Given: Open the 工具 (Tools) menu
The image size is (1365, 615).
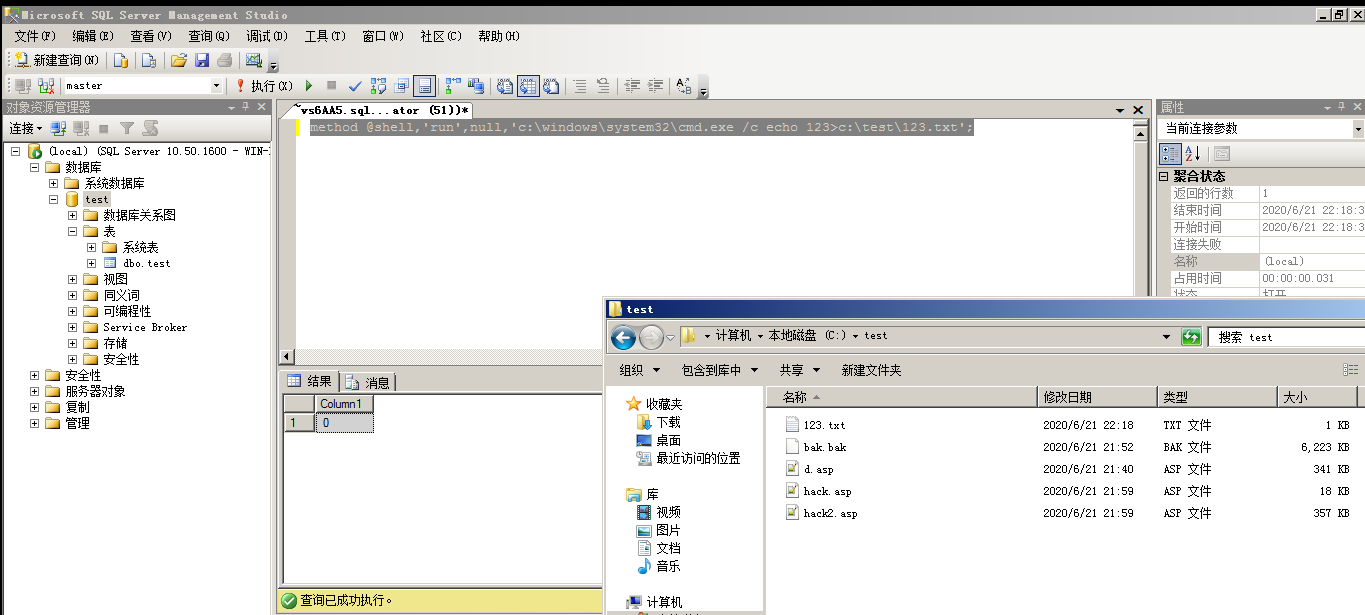Looking at the screenshot, I should (325, 36).
